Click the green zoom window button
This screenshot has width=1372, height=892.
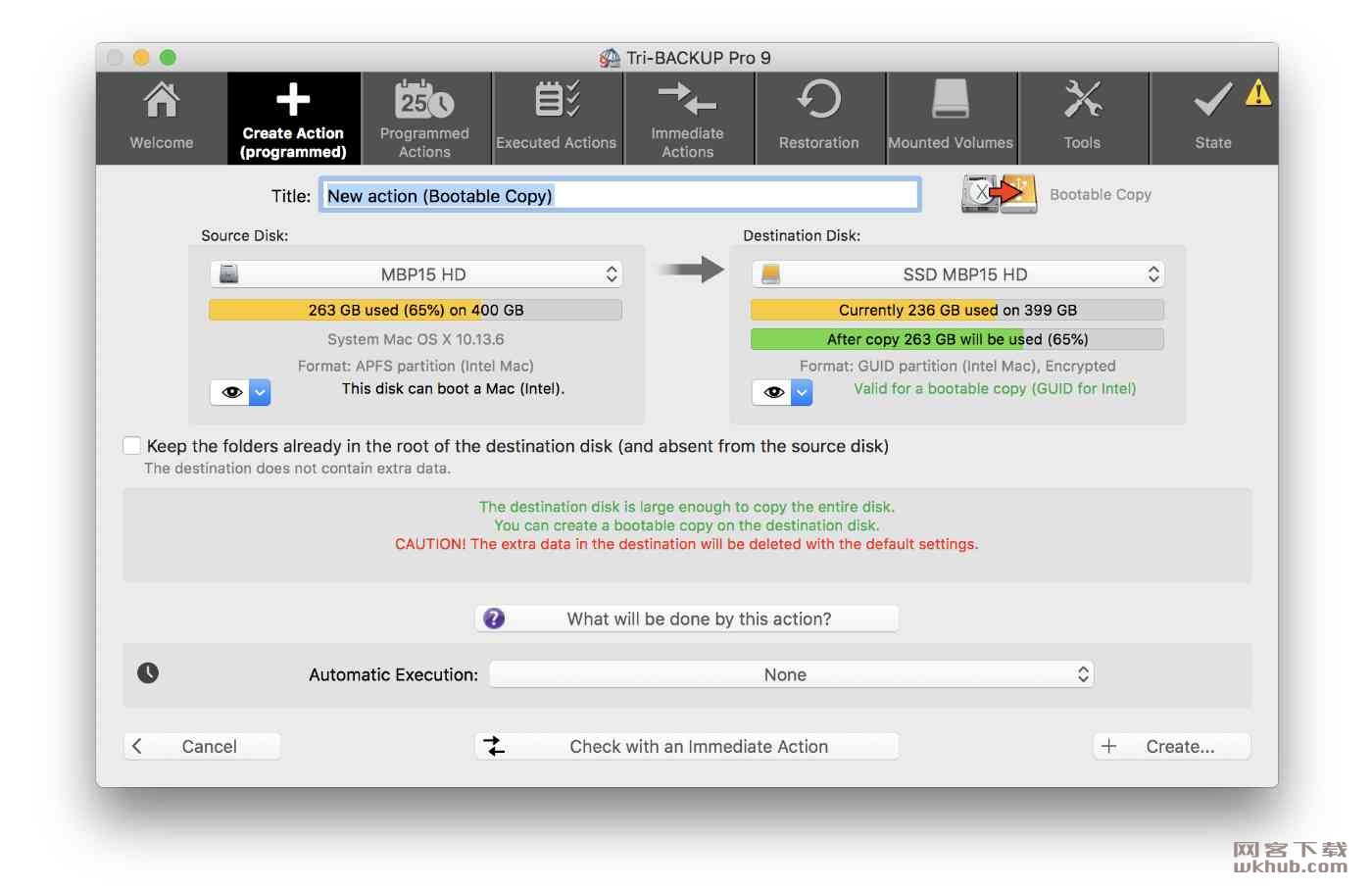coord(168,58)
